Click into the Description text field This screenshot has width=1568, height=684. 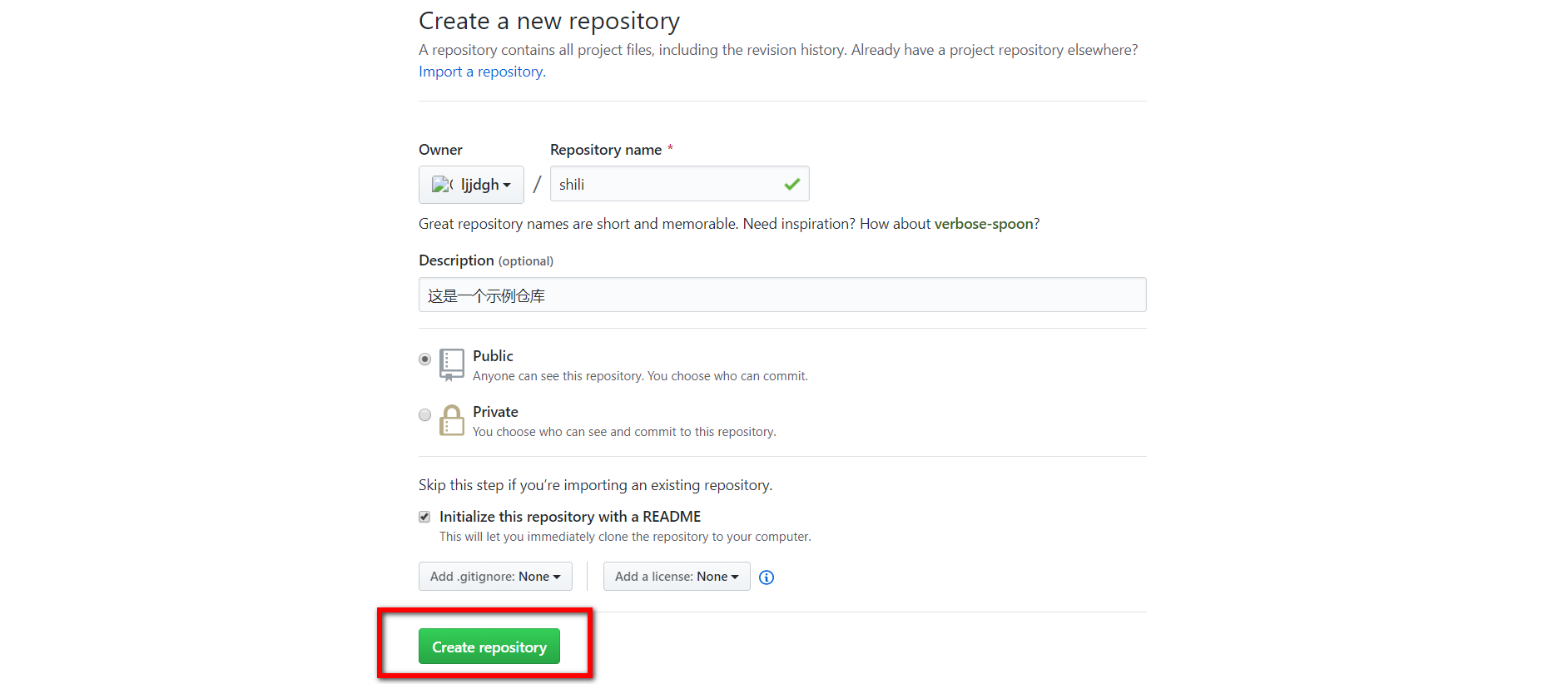tap(782, 295)
